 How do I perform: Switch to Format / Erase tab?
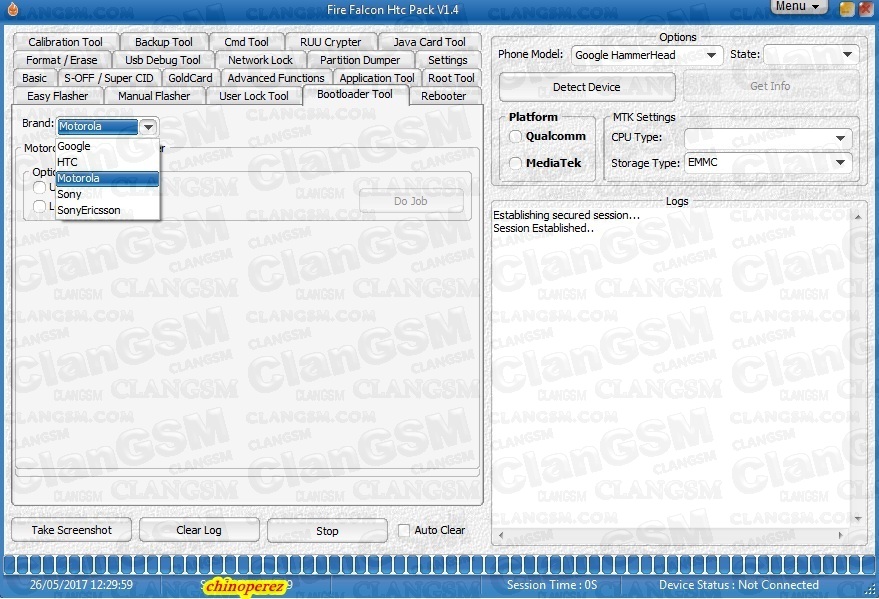click(x=62, y=60)
